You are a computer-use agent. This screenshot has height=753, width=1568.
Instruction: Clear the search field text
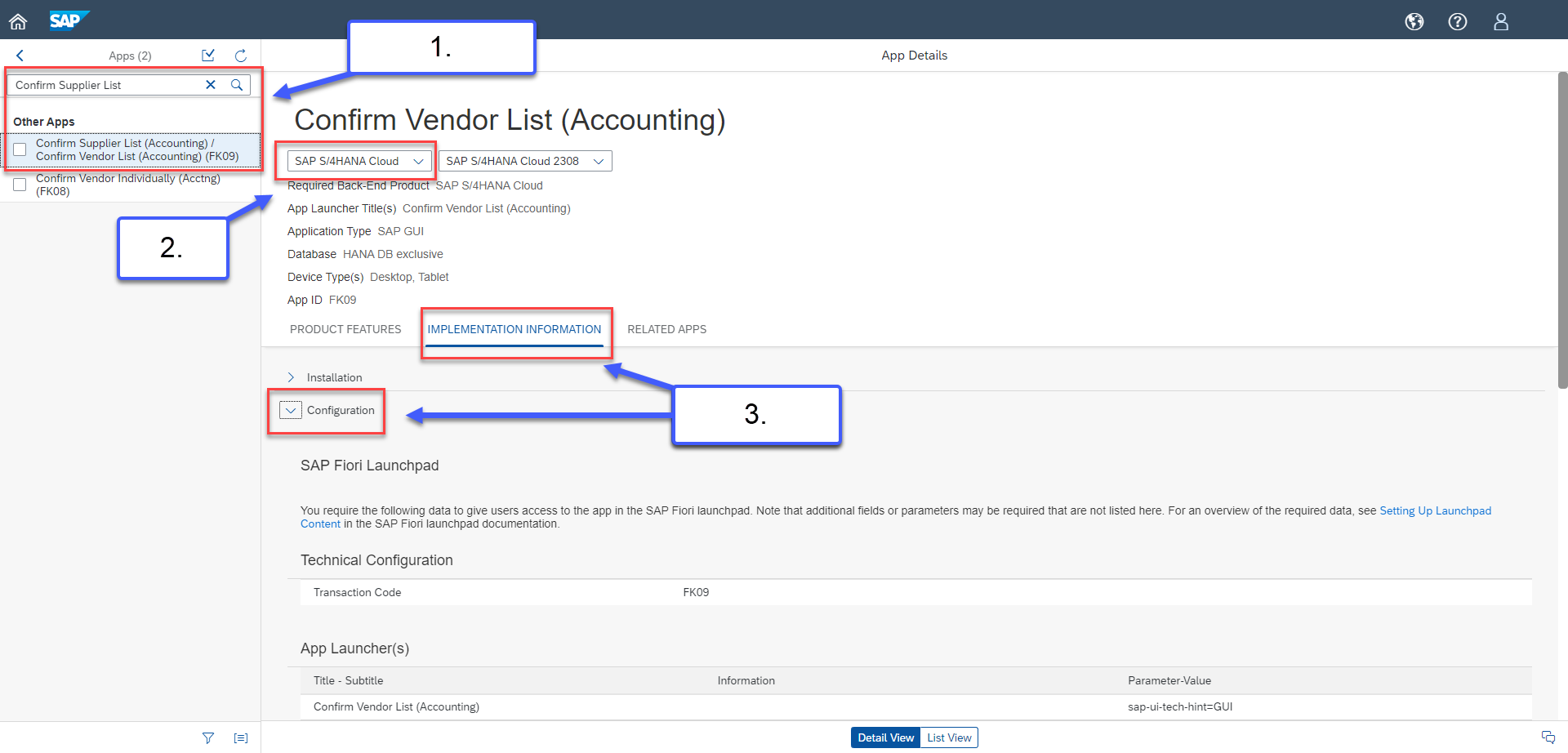click(211, 85)
